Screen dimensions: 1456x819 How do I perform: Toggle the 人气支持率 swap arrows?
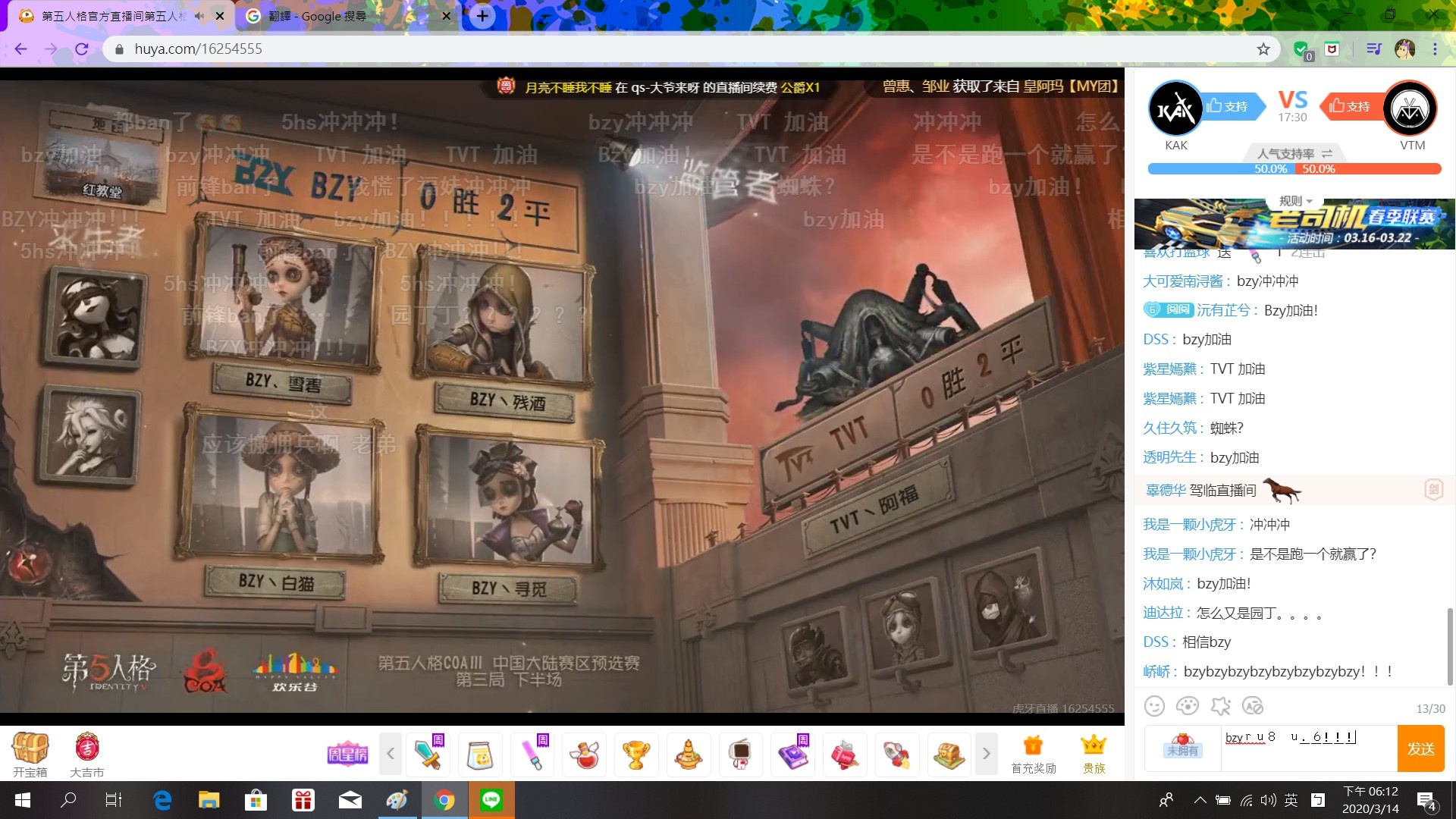pyautogui.click(x=1327, y=154)
